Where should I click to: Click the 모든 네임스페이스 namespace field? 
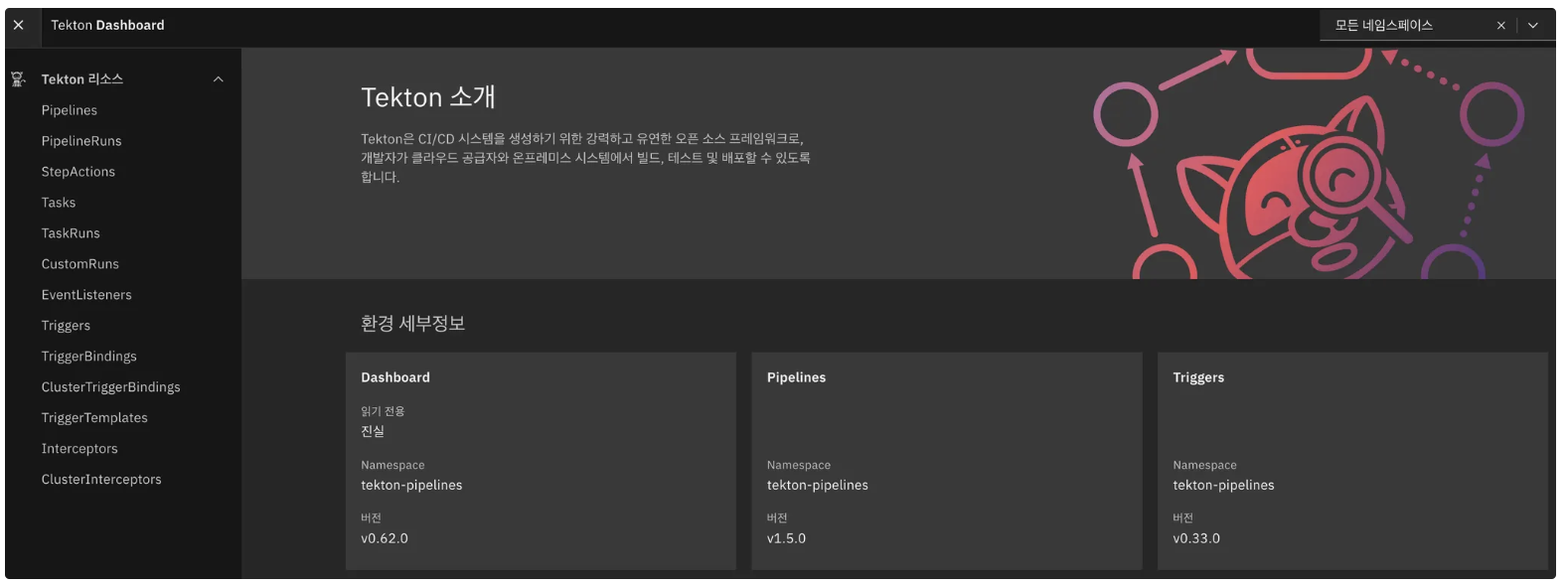(1437, 26)
